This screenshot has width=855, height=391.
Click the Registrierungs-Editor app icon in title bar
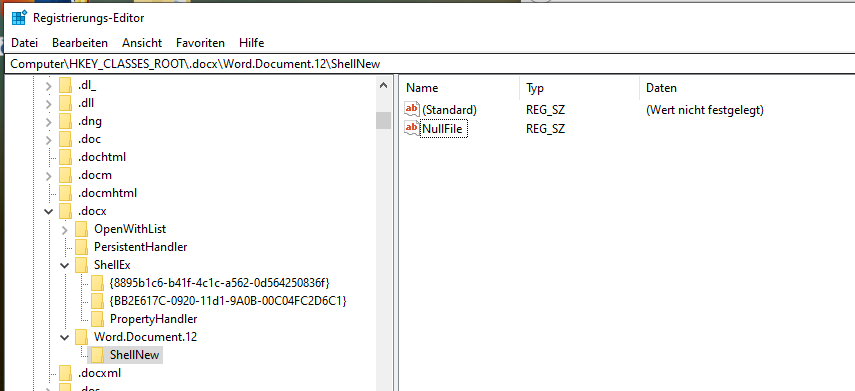(19, 17)
